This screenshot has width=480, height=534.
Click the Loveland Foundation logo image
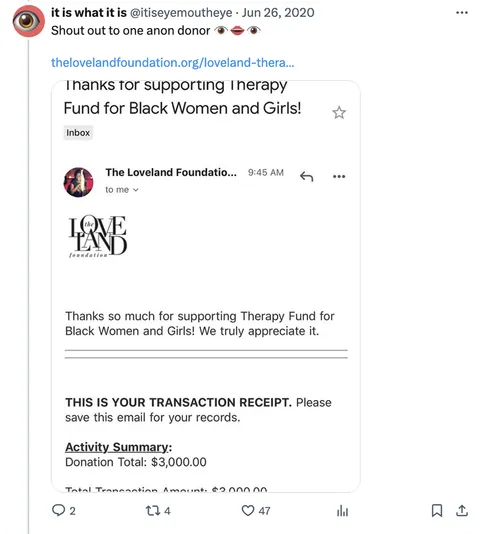(98, 236)
